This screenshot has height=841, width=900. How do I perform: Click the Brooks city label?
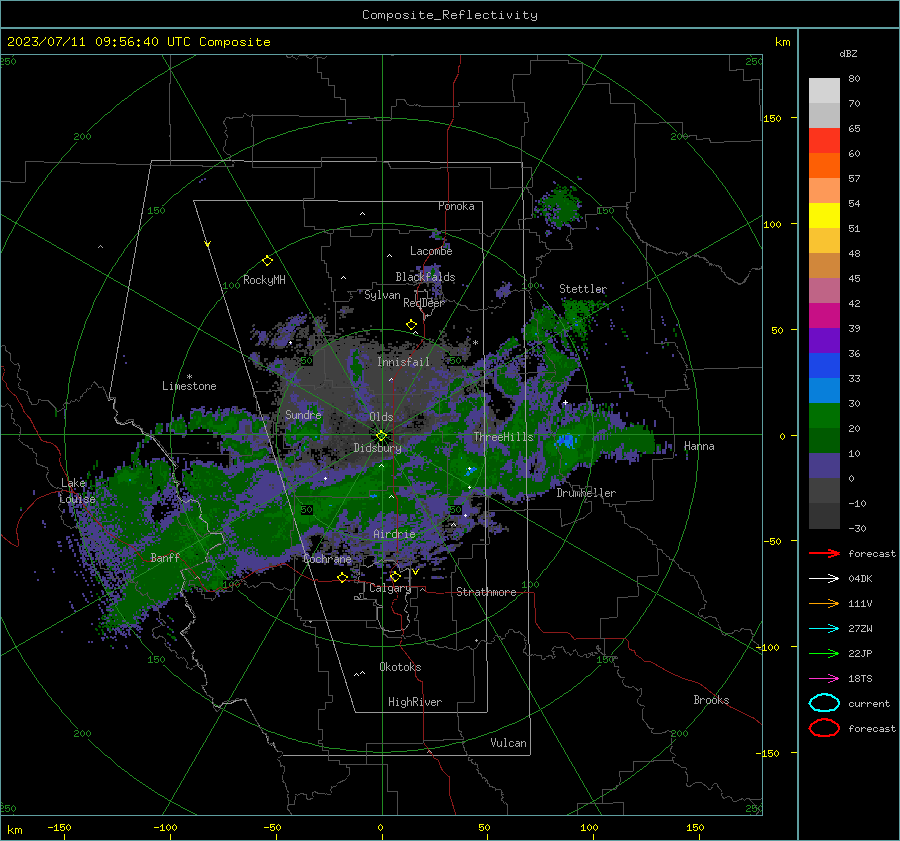click(711, 700)
